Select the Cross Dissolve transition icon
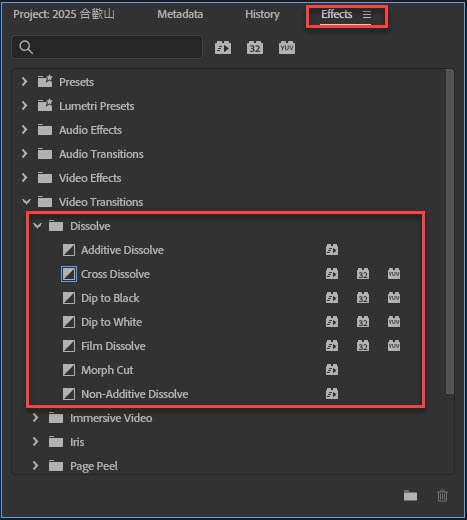The width and height of the screenshot is (467, 520). pos(69,274)
